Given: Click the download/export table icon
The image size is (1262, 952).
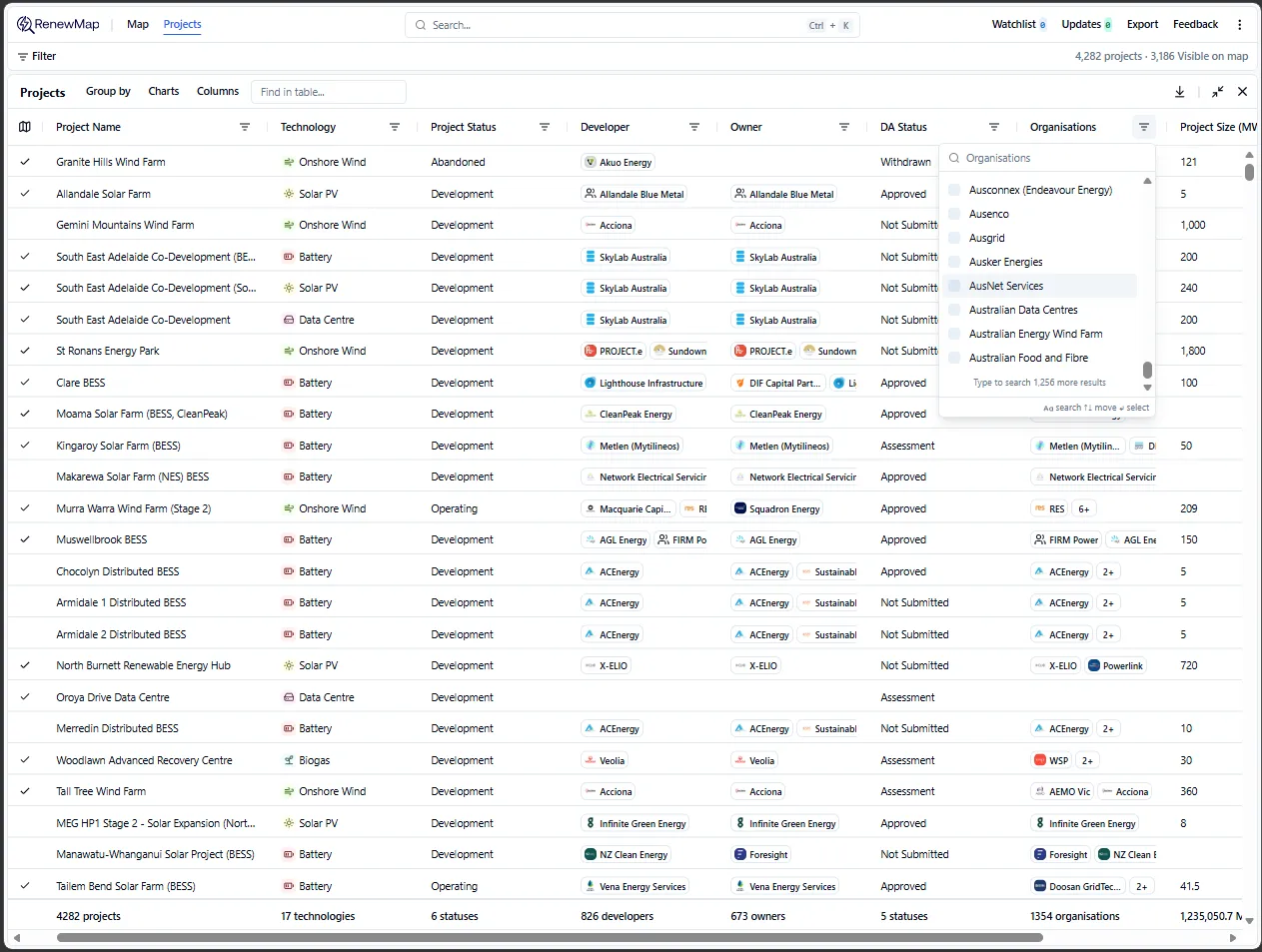Looking at the screenshot, I should (x=1179, y=91).
